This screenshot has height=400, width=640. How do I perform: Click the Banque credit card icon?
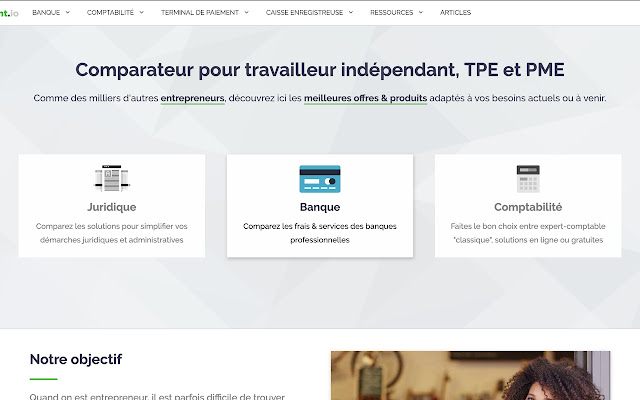pyautogui.click(x=320, y=179)
